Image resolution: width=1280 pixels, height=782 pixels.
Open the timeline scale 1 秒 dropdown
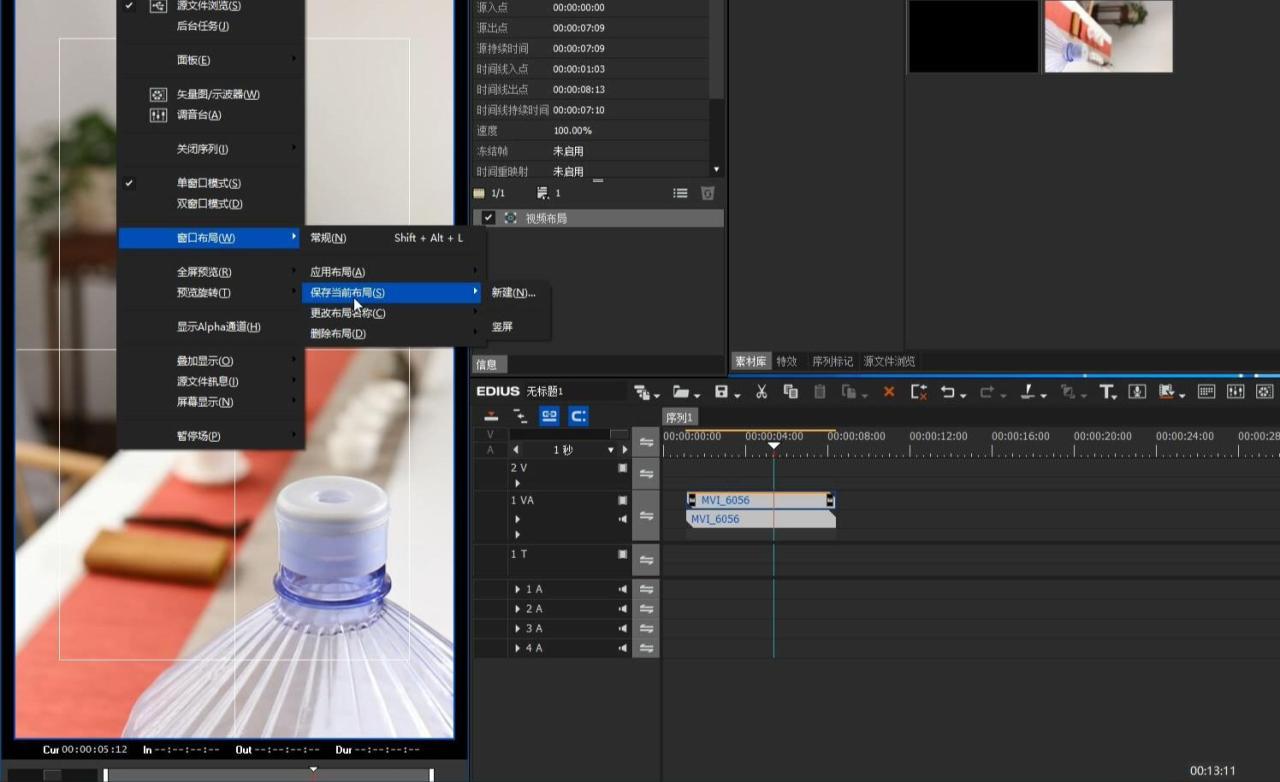click(x=611, y=450)
